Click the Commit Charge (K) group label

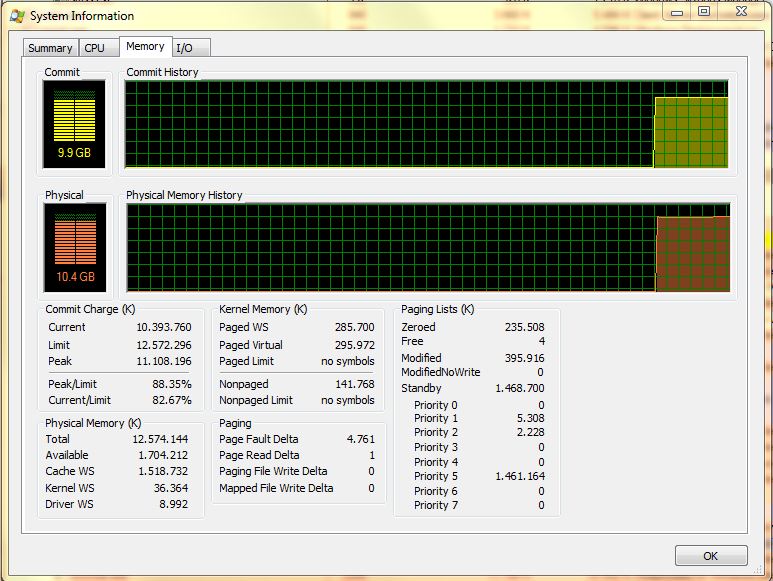click(x=90, y=309)
